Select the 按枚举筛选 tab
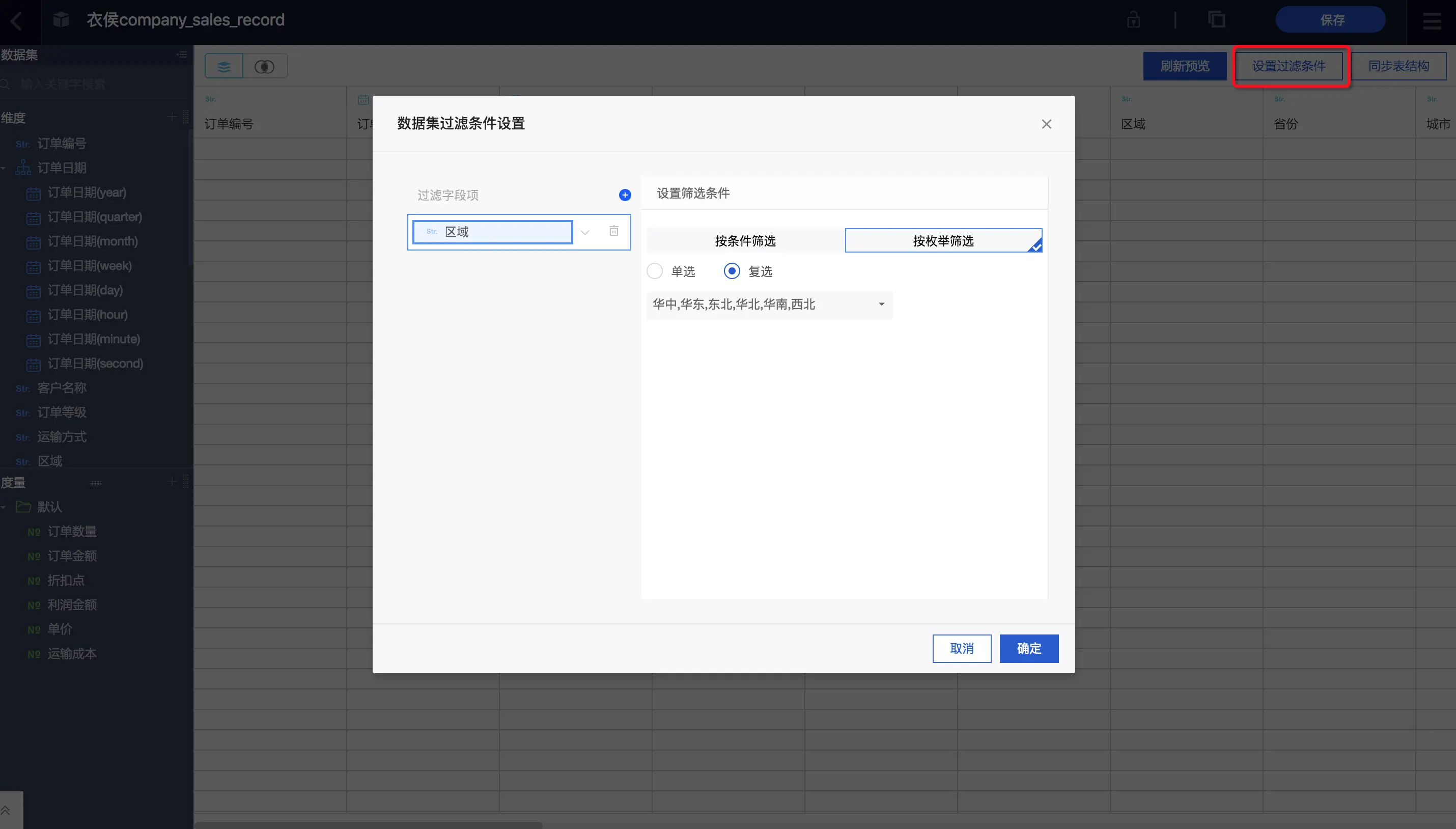1456x829 pixels. coord(943,241)
